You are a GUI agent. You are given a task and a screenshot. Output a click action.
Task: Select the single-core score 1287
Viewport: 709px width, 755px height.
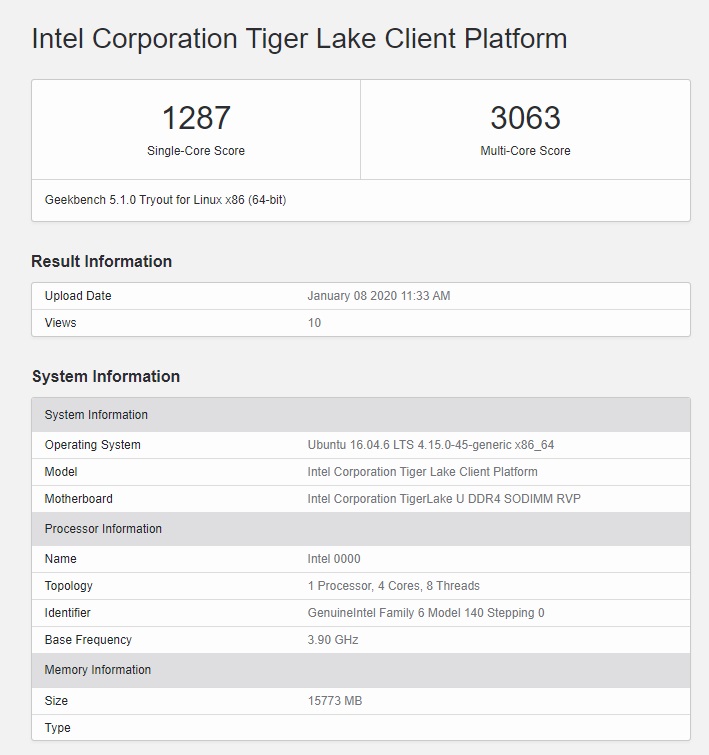click(196, 117)
